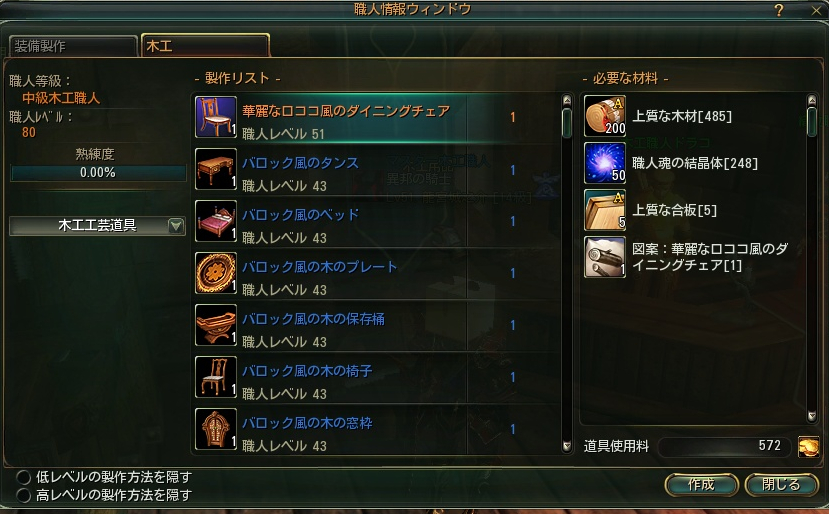Click the dining chair blueprint scroll icon
This screenshot has height=514, width=829.
point(605,257)
